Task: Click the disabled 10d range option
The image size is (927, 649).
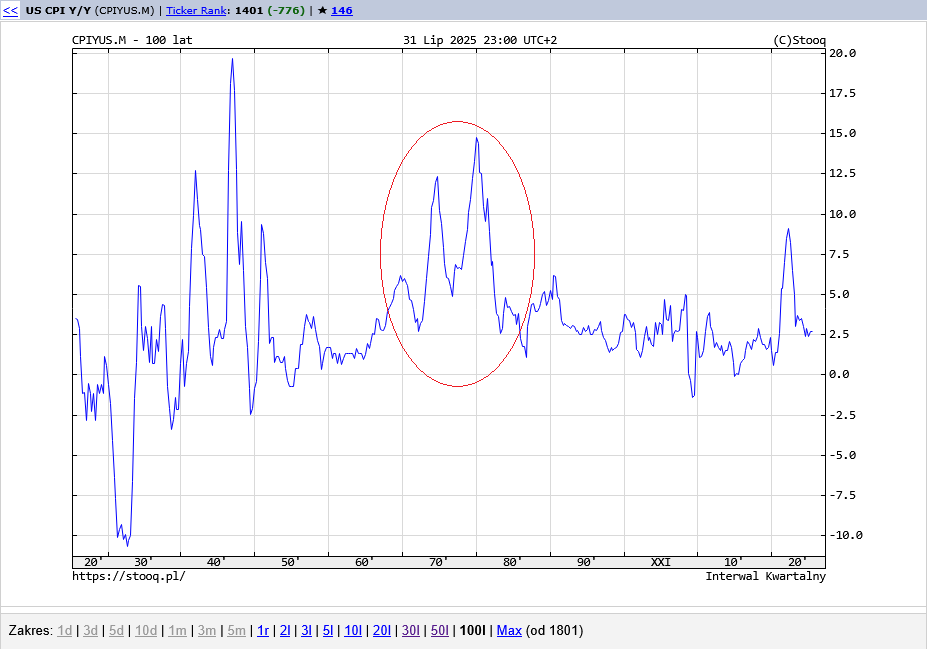Action: [x=146, y=631]
